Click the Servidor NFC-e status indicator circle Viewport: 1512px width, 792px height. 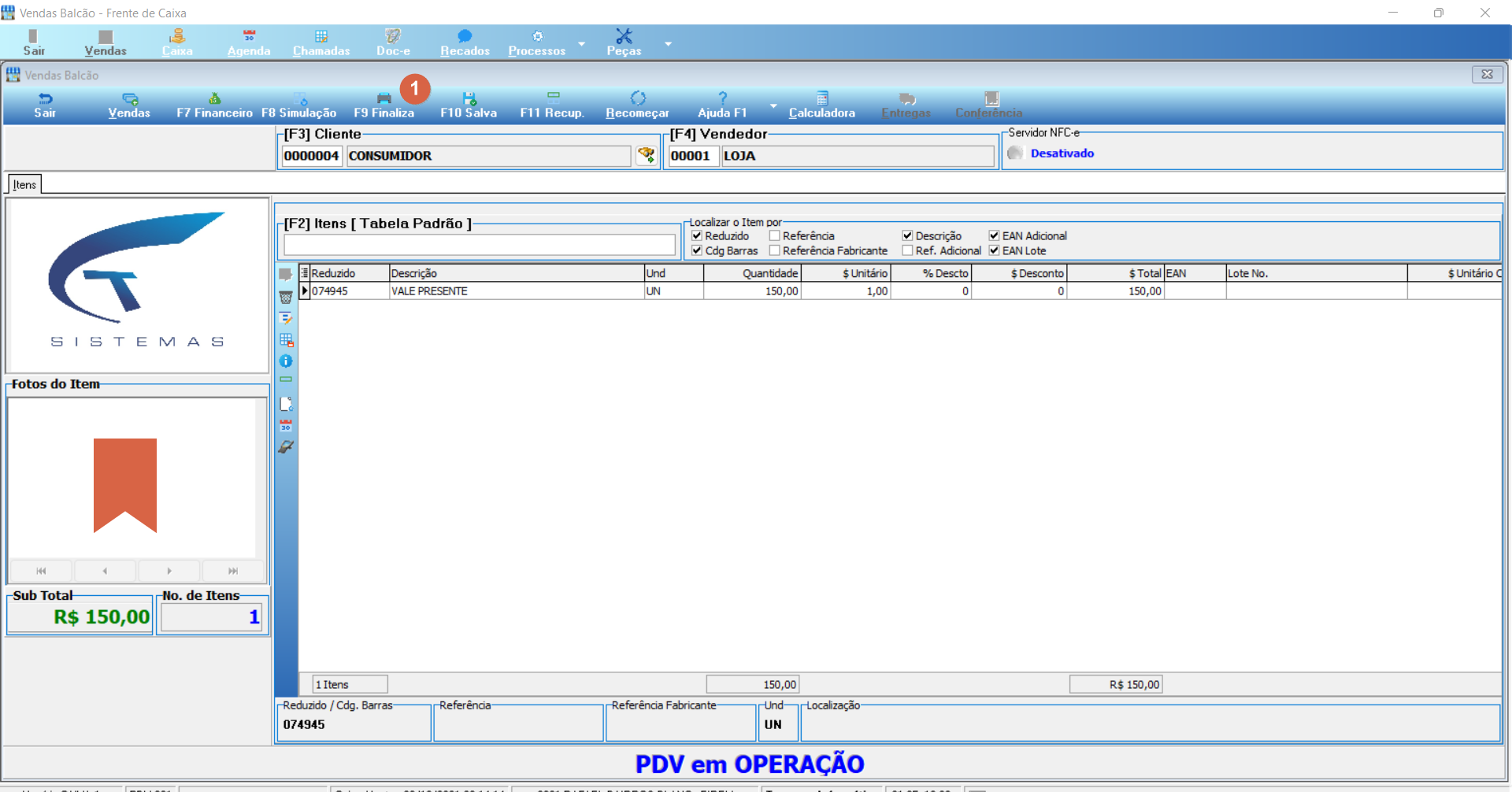(1015, 153)
